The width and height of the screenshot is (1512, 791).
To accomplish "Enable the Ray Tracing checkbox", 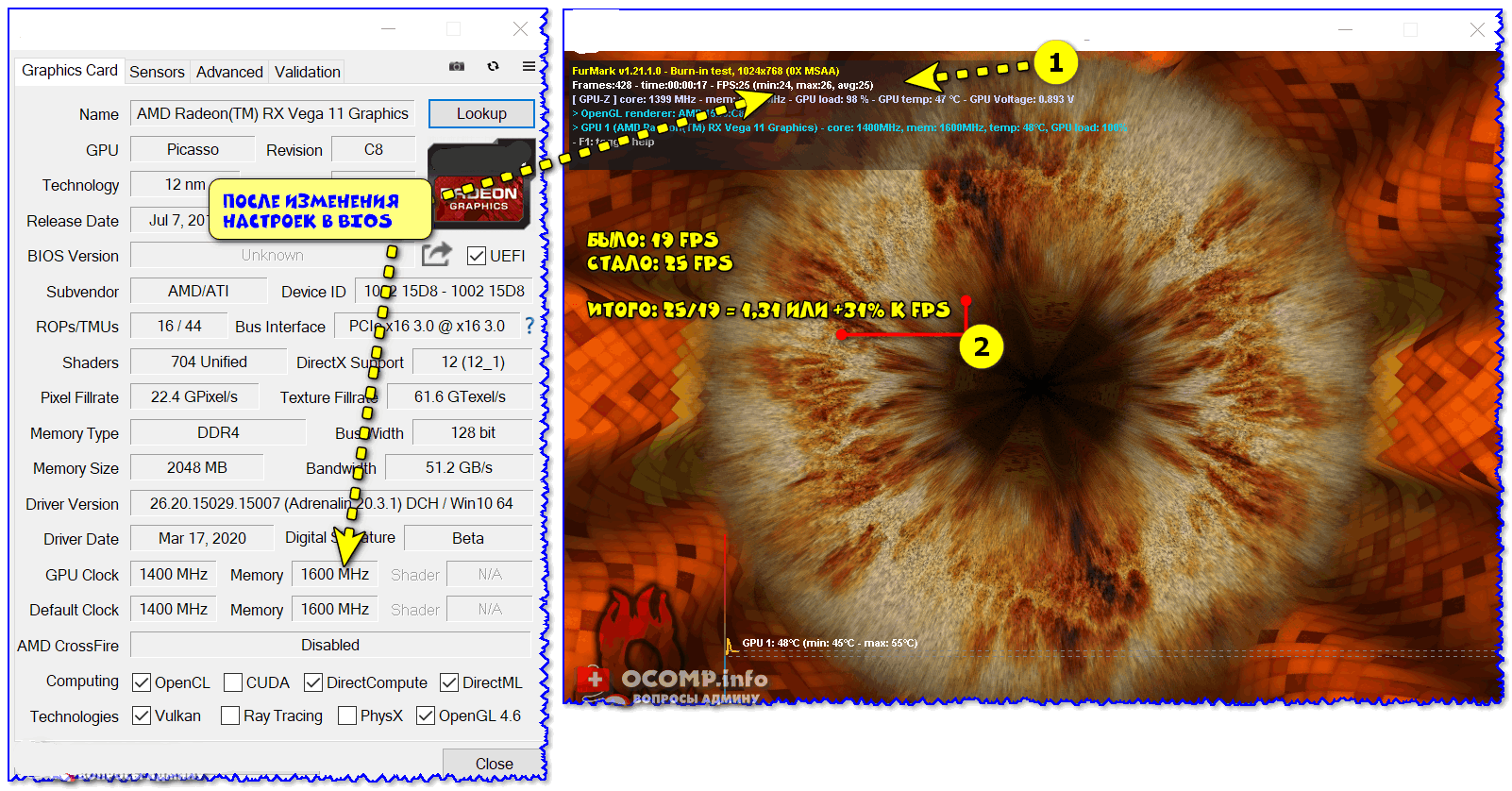I will click(x=229, y=715).
